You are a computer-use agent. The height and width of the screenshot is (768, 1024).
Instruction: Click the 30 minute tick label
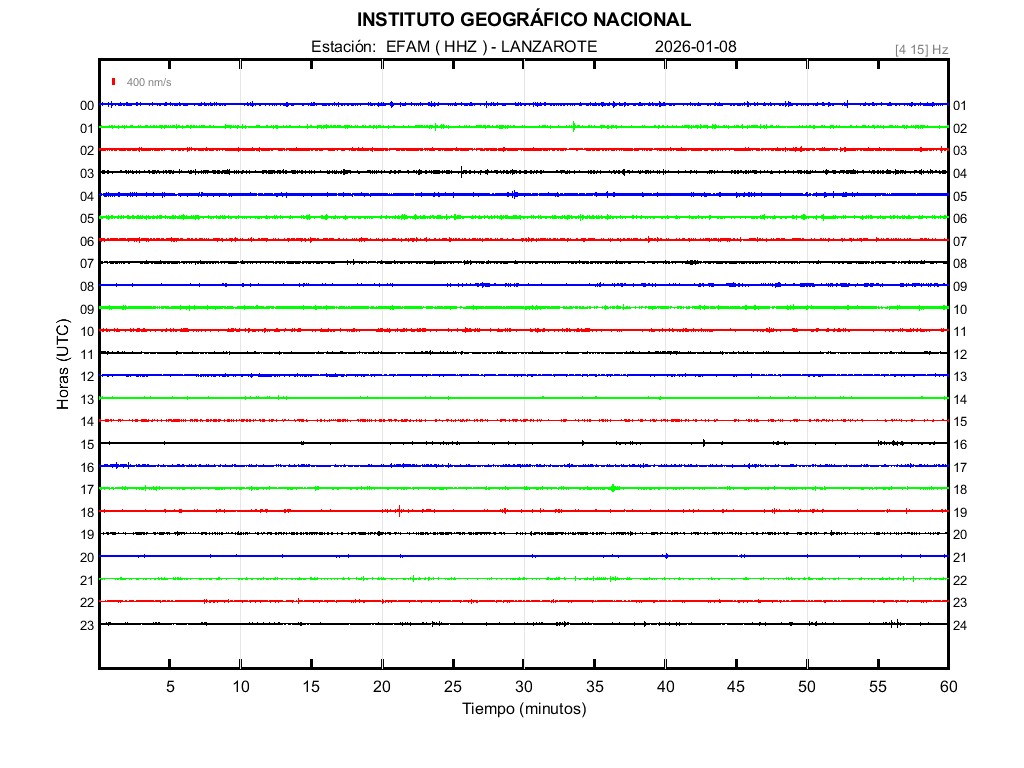[524, 687]
